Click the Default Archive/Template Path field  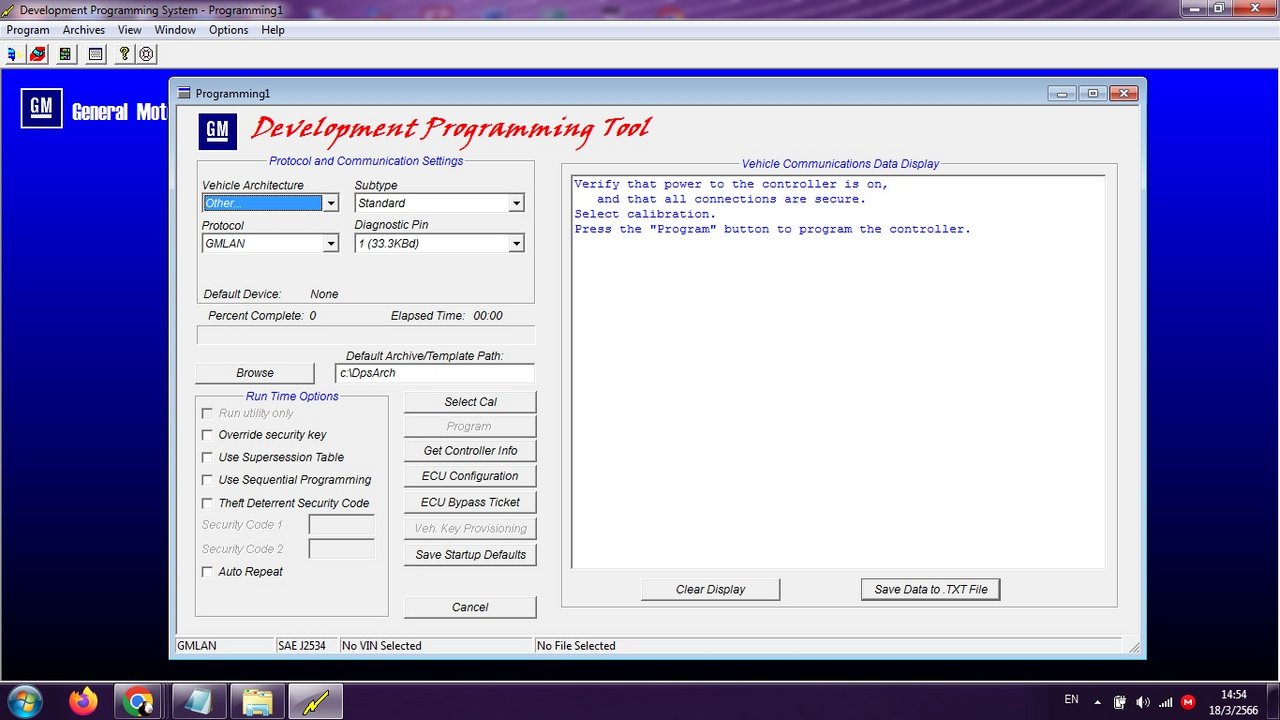[435, 373]
